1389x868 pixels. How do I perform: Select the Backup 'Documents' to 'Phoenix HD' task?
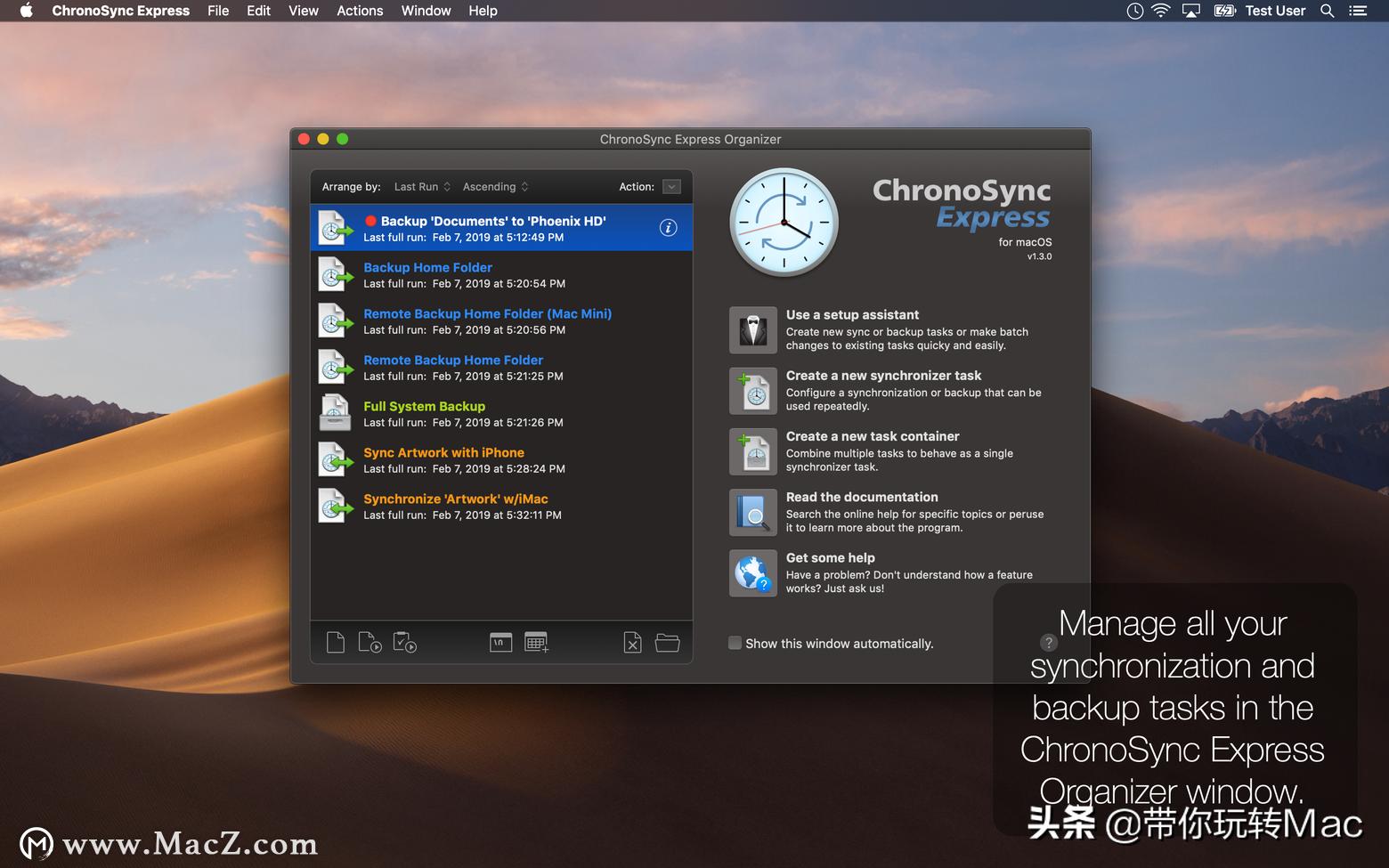pos(501,228)
